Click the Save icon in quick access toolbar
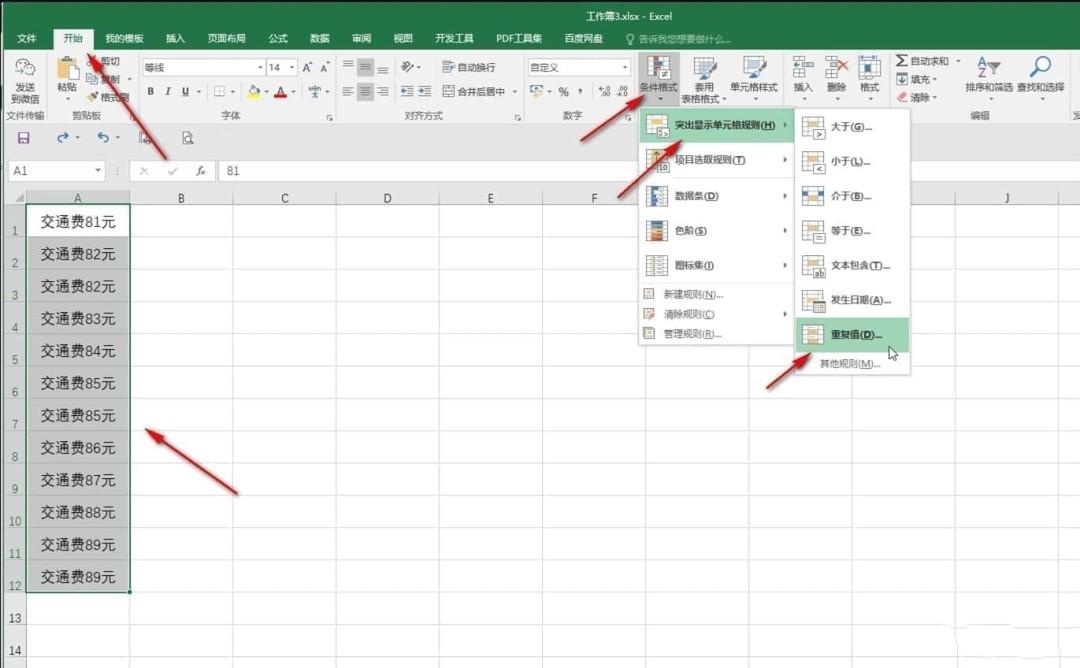 pos(23,138)
